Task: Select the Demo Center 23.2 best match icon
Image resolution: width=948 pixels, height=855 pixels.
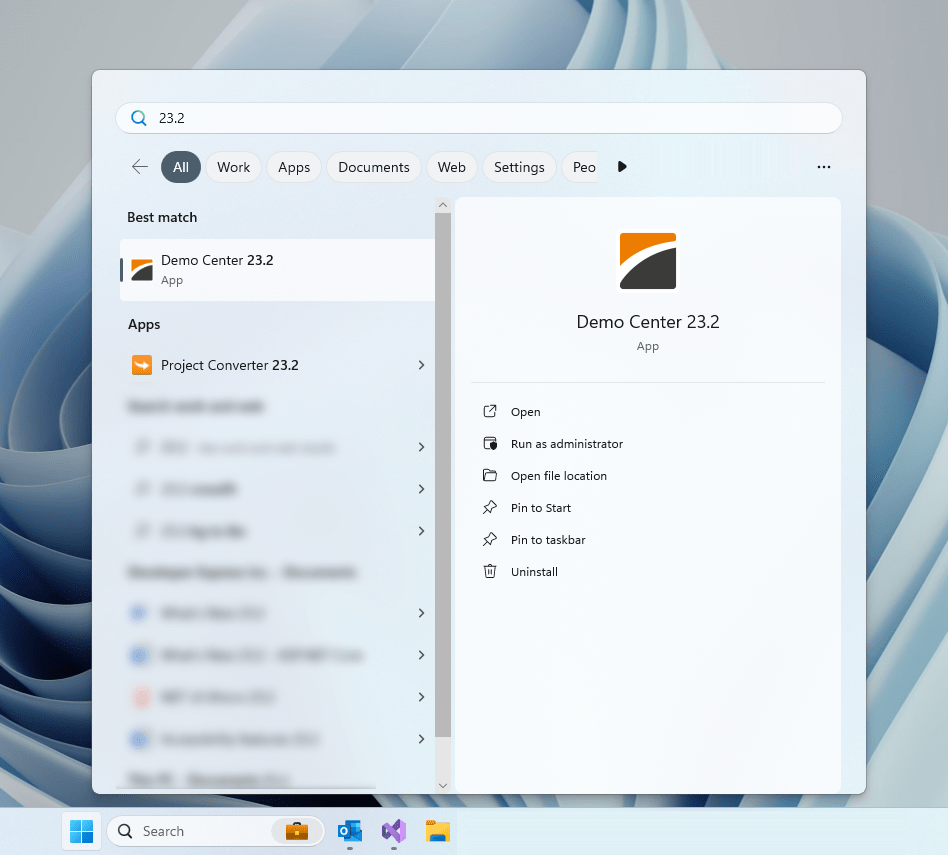Action: (141, 268)
